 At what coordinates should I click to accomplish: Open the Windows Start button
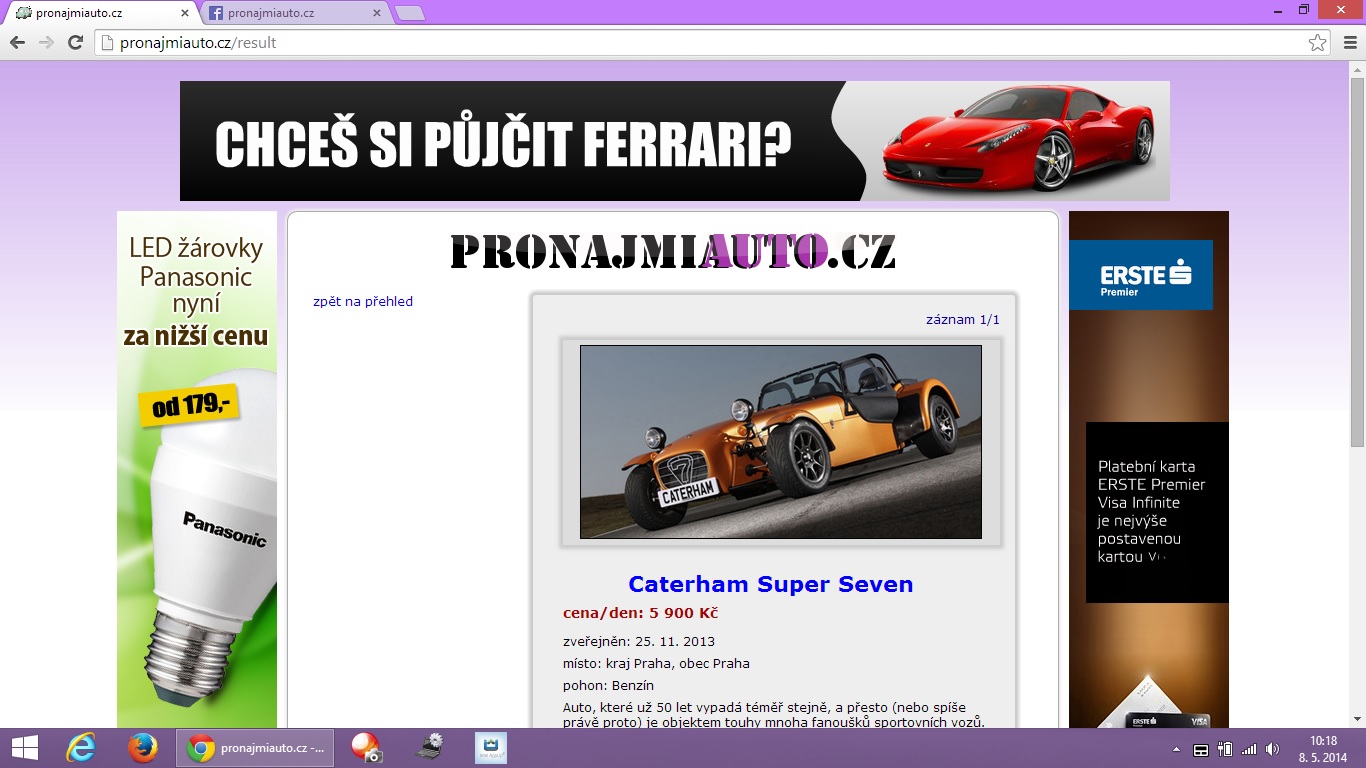coord(22,748)
